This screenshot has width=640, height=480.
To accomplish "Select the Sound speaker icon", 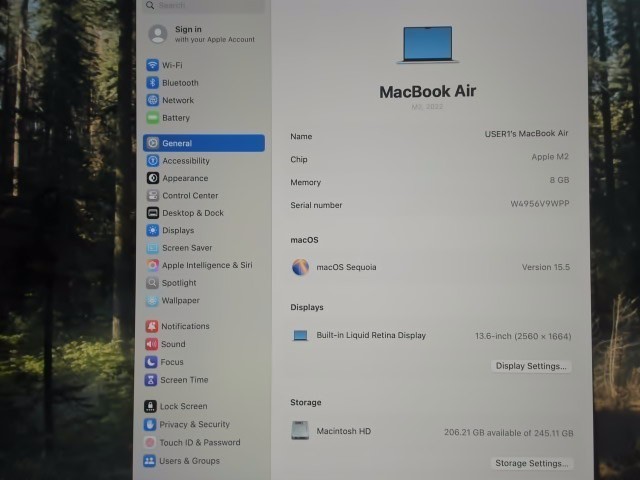I will coord(151,344).
